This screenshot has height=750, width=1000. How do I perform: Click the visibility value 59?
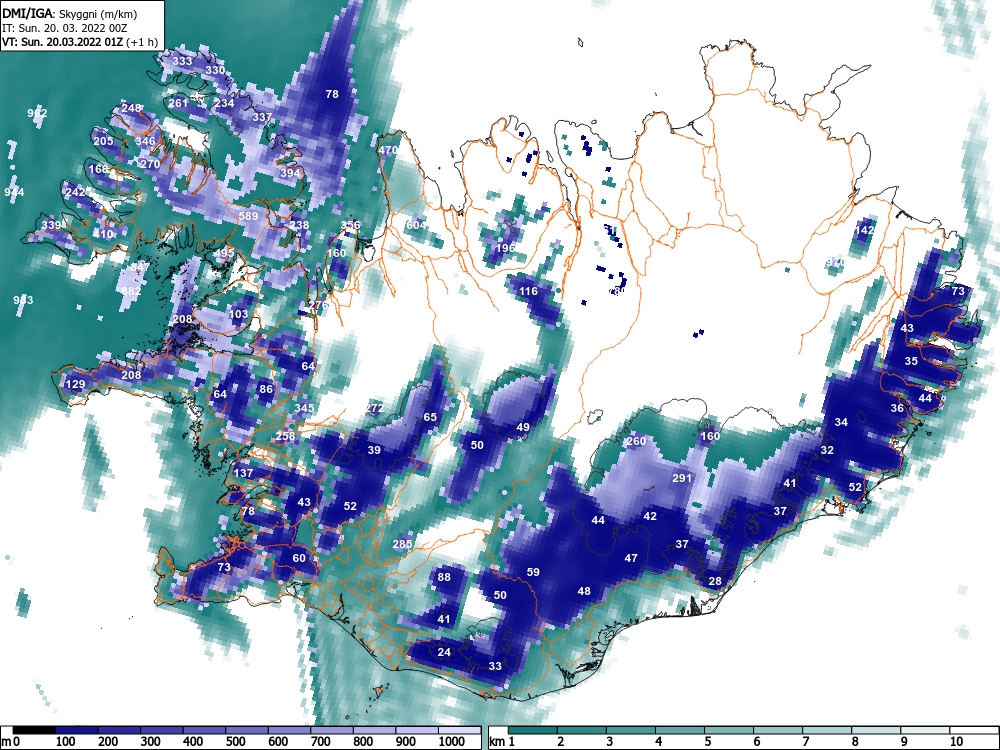pos(533,572)
